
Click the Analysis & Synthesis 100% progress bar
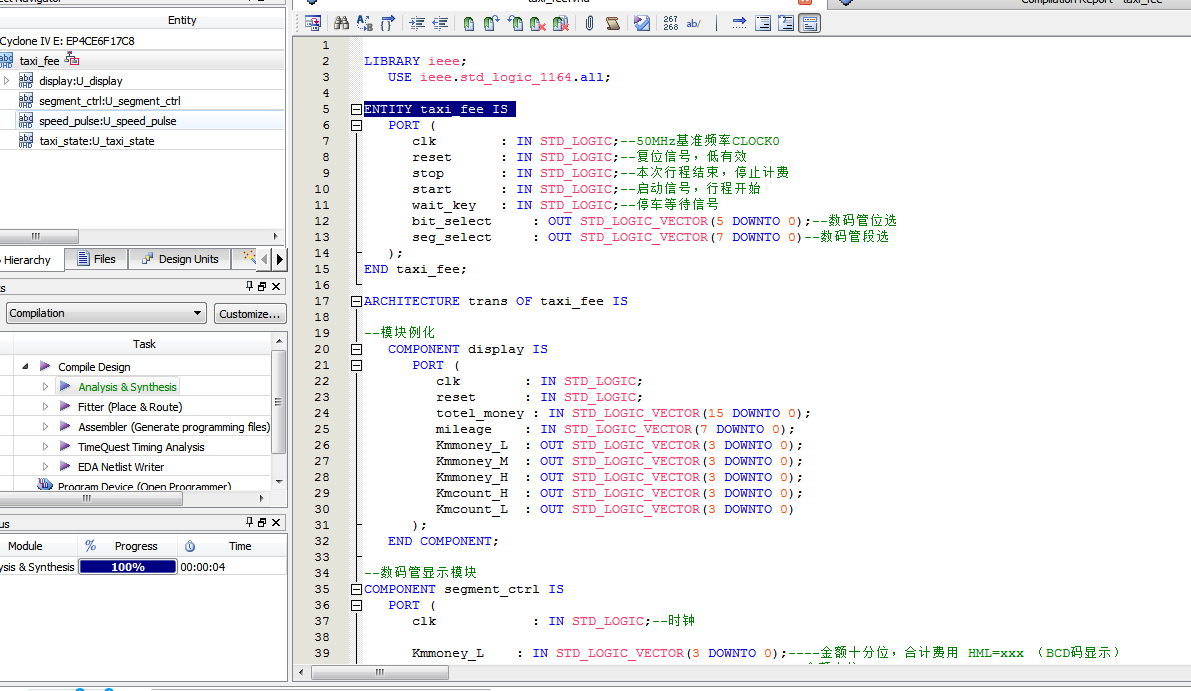click(128, 566)
